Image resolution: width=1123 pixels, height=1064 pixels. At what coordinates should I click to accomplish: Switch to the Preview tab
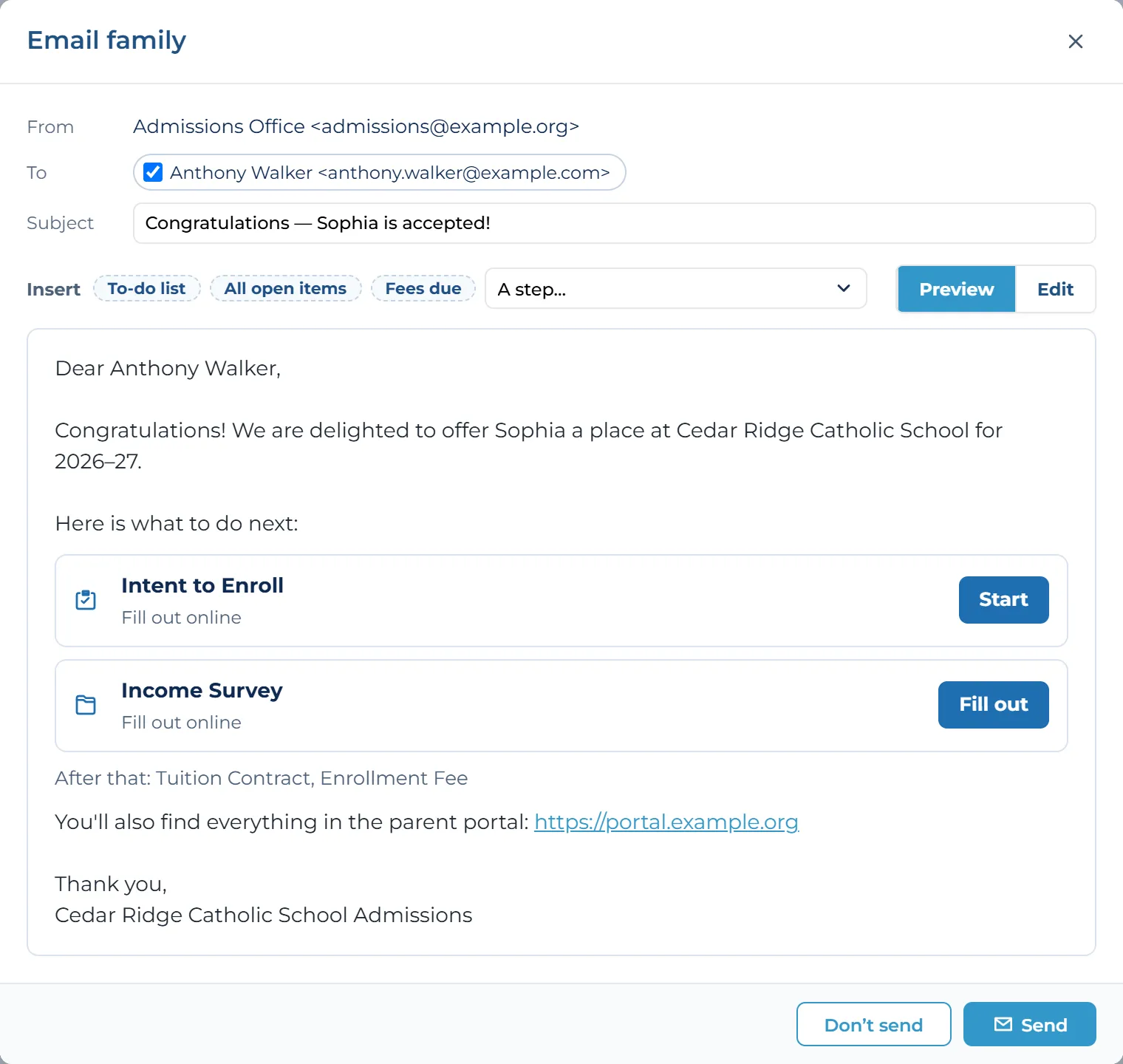[956, 289]
